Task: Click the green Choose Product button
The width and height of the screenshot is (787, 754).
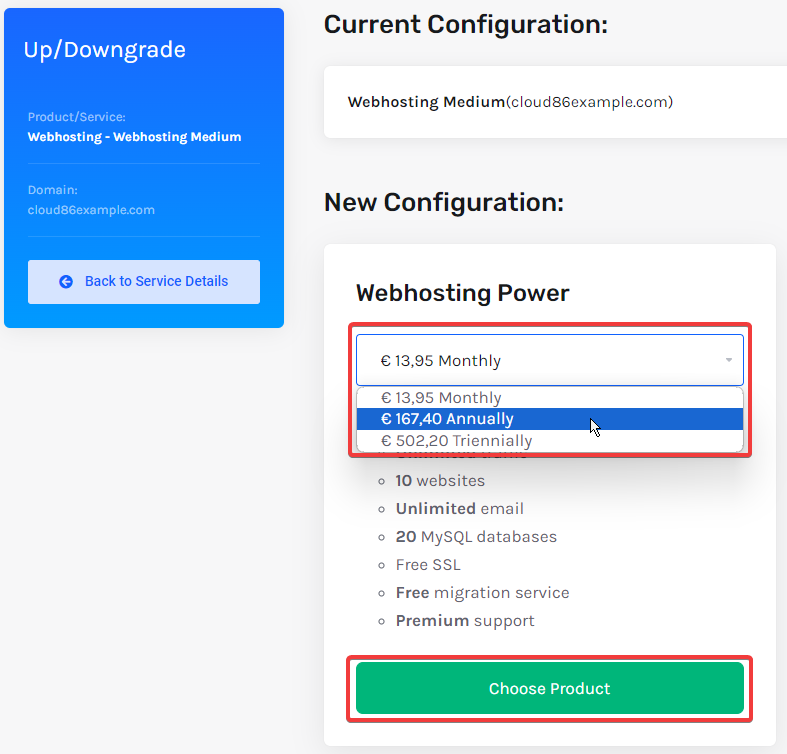Action: point(550,688)
